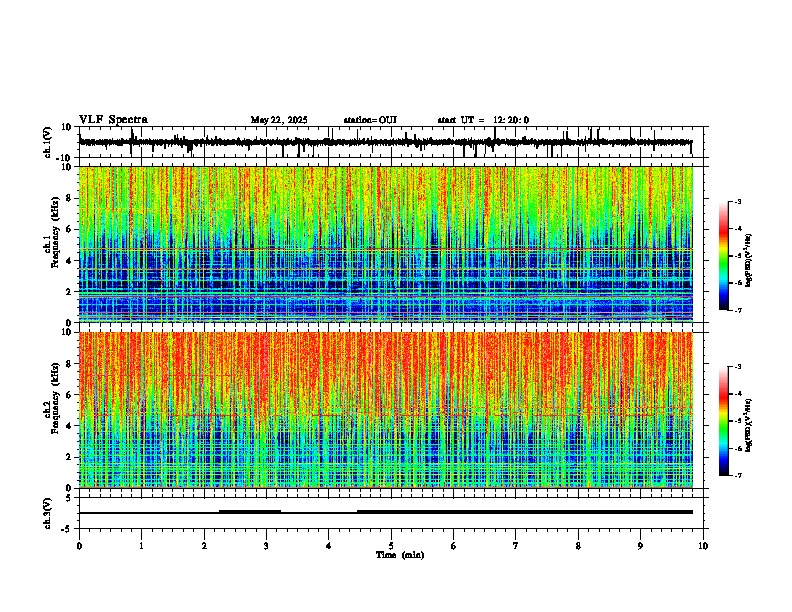This screenshot has width=792, height=612.
Task: Click the ch.3 black signal trace
Action: (386, 512)
